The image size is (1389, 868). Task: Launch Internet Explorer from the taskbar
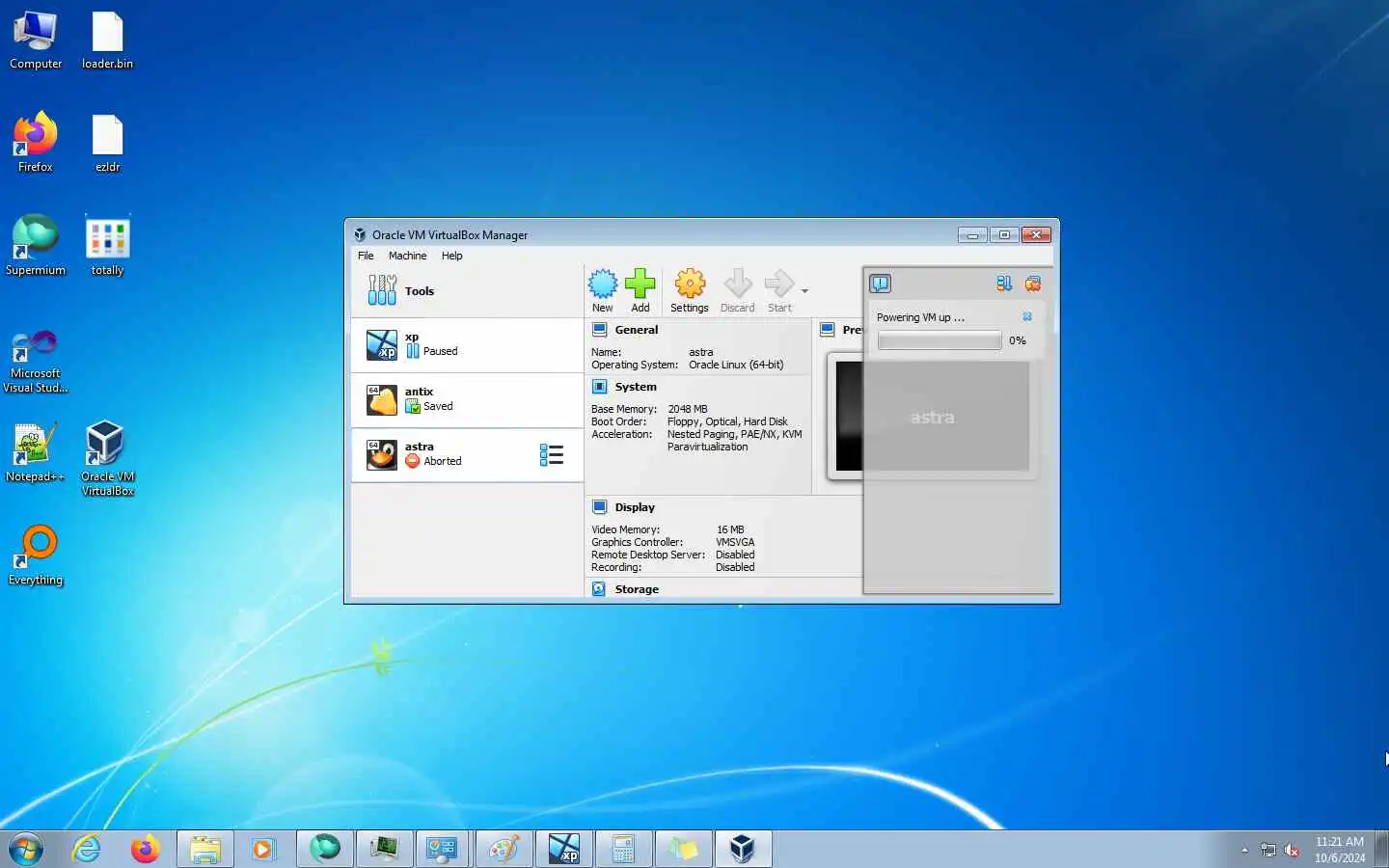[x=87, y=849]
